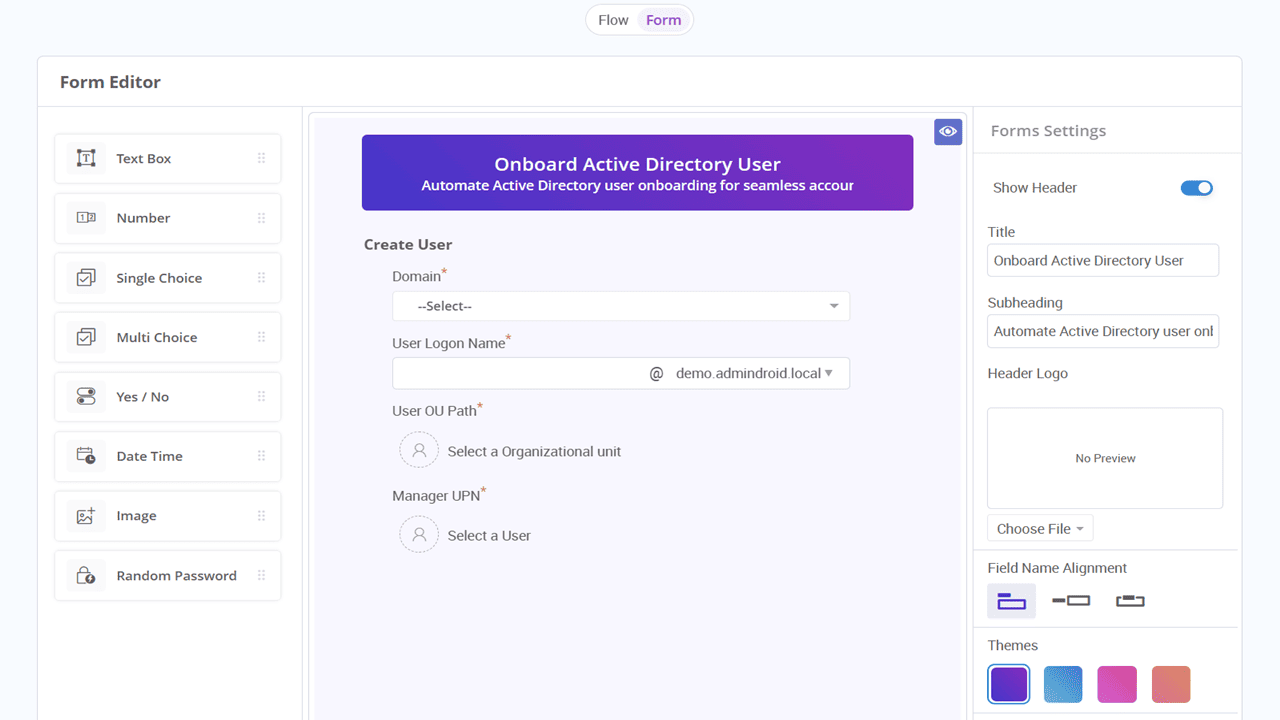The width and height of the screenshot is (1280, 720).
Task: Select the Random Password field icon
Action: 86,575
